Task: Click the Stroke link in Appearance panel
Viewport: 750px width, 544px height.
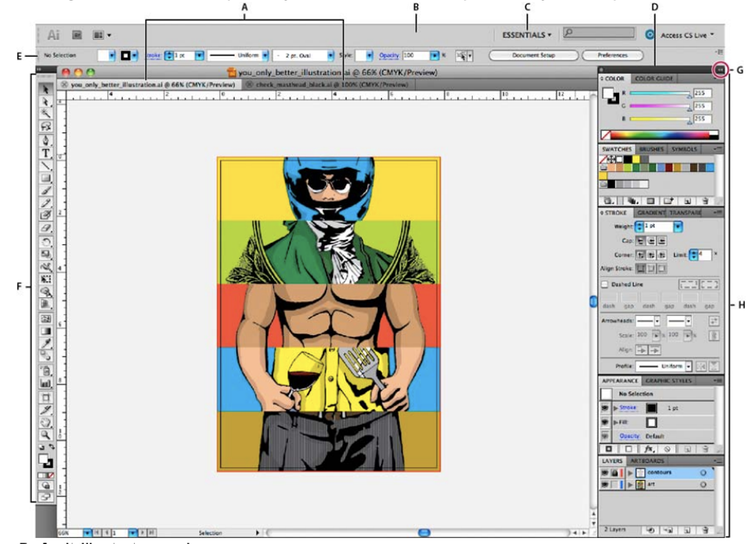Action: pos(628,408)
